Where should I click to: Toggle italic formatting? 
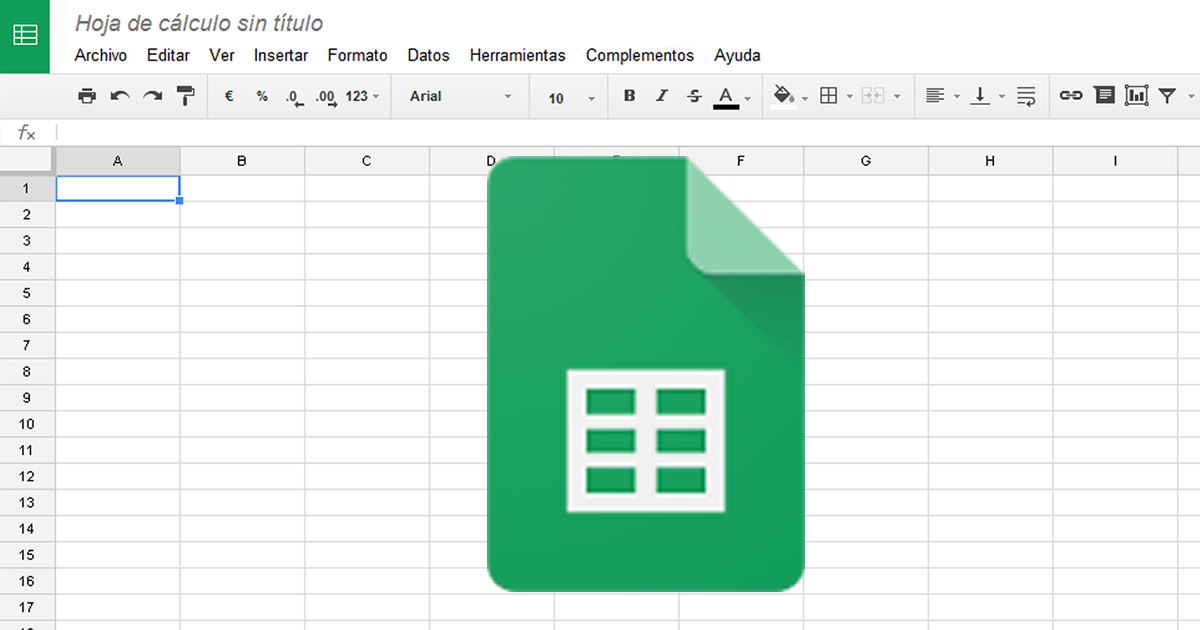click(661, 96)
